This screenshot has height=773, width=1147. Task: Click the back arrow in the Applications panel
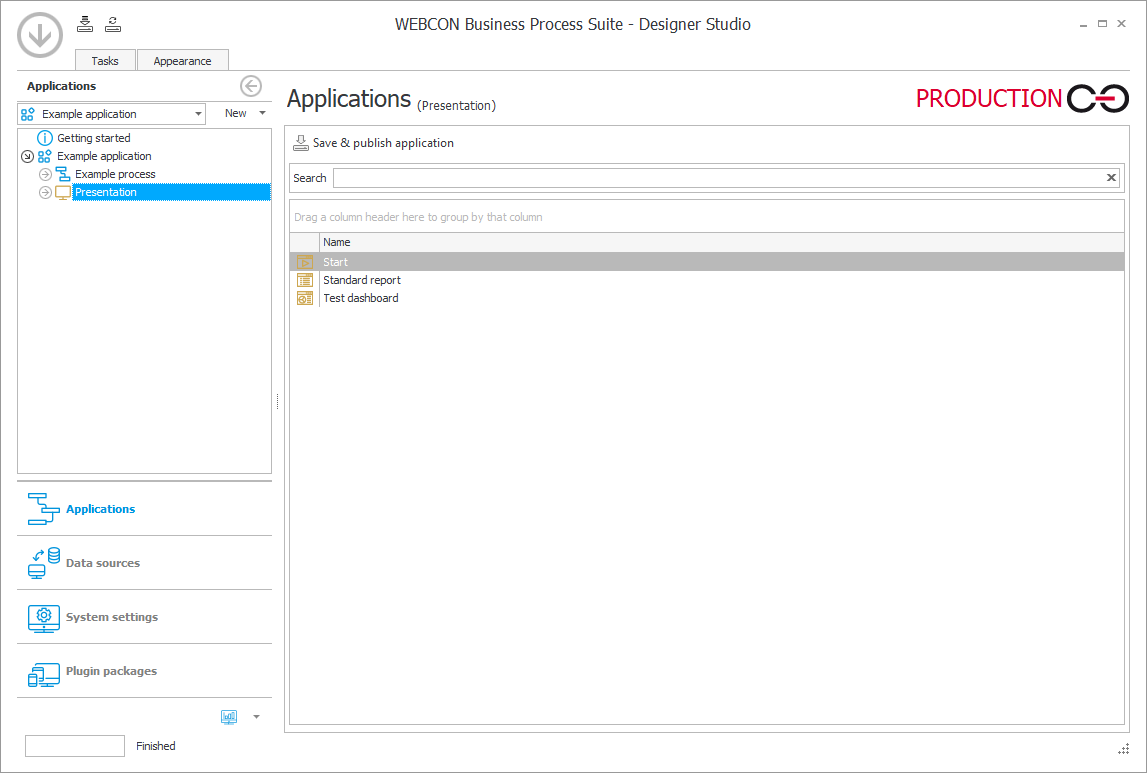point(251,86)
